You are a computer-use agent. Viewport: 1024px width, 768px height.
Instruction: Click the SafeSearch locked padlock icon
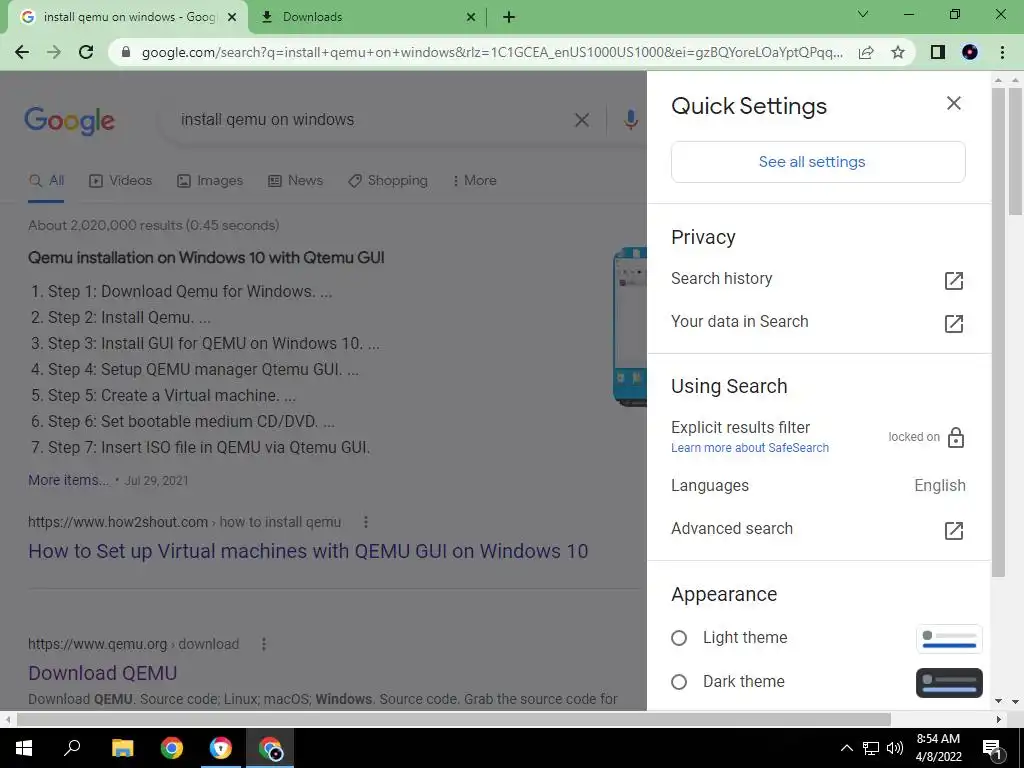(955, 437)
